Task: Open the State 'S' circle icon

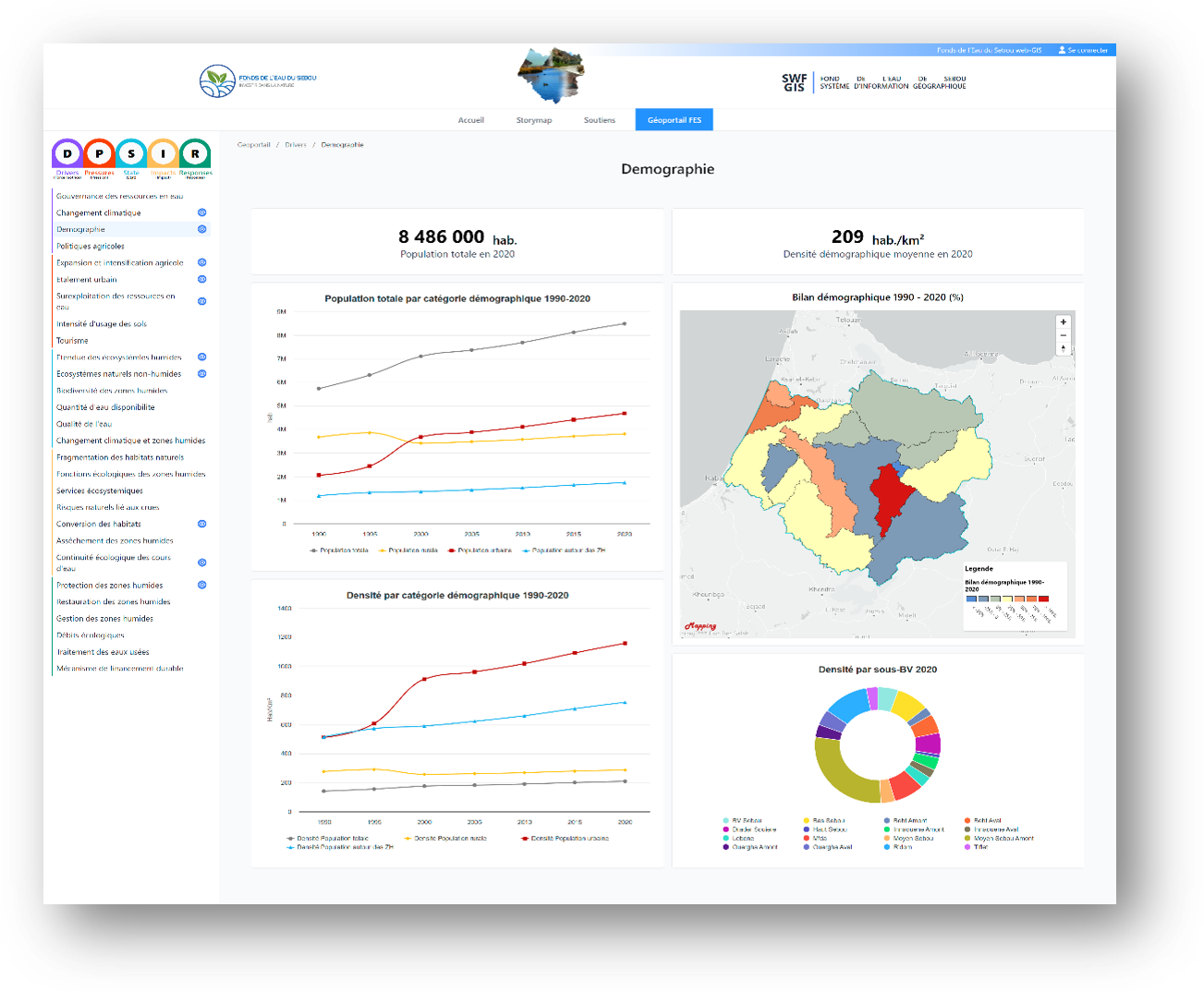Action: click(131, 154)
